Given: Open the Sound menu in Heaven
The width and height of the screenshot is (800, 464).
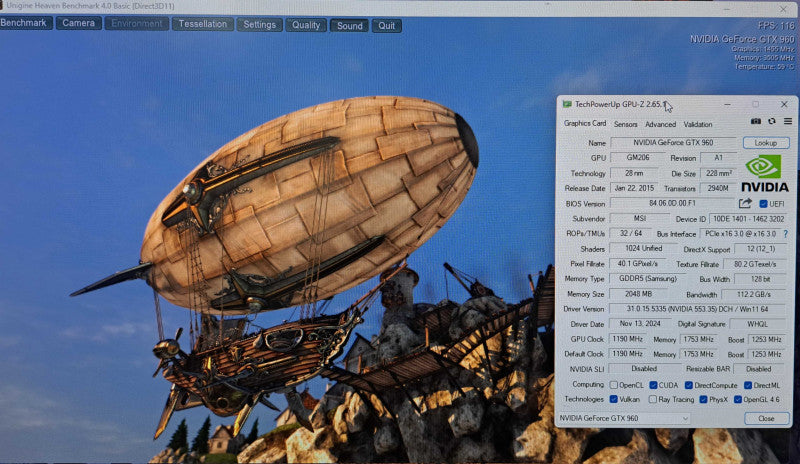Looking at the screenshot, I should click(x=349, y=26).
